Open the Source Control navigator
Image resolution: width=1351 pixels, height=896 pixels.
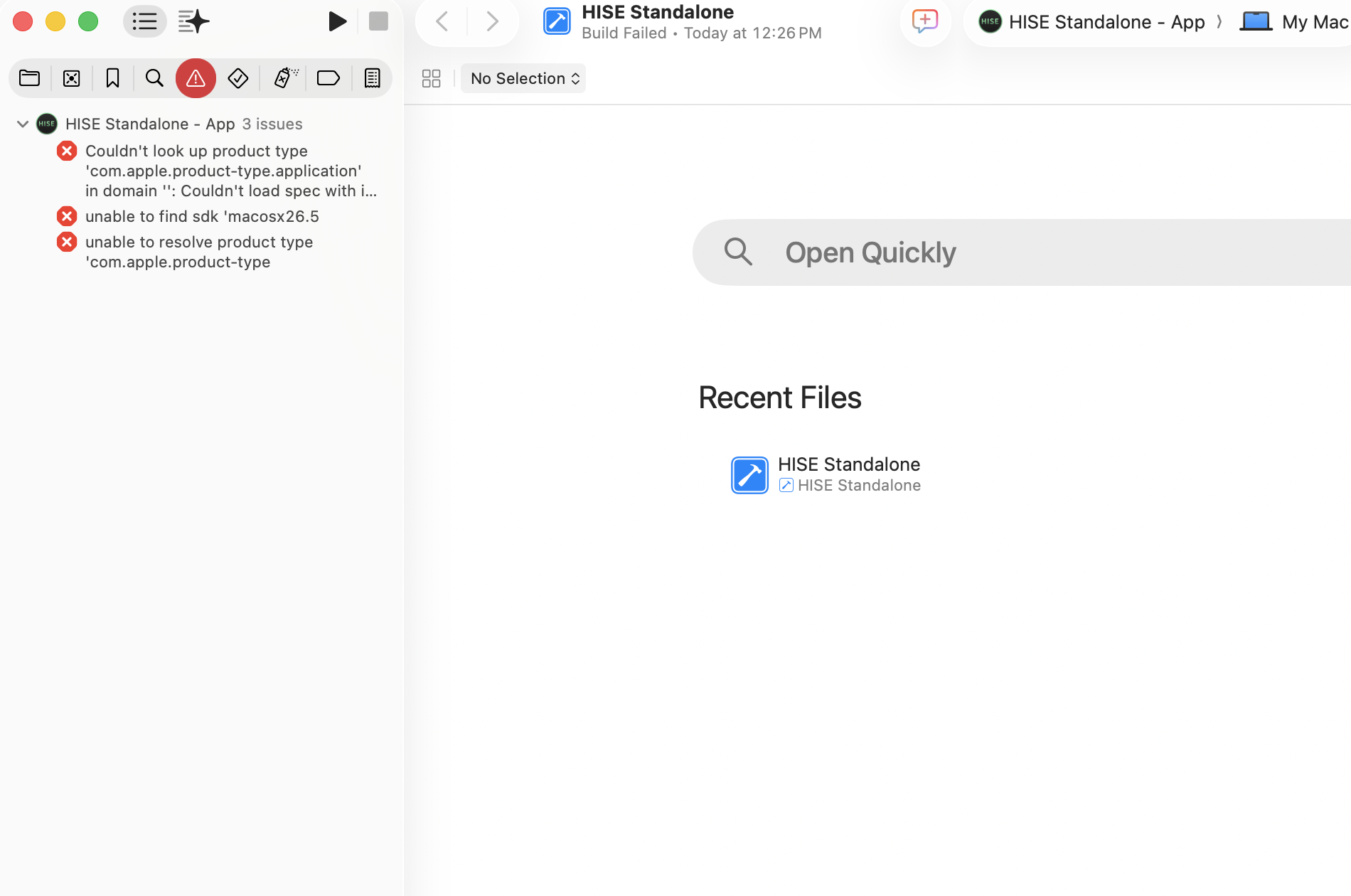click(x=71, y=78)
